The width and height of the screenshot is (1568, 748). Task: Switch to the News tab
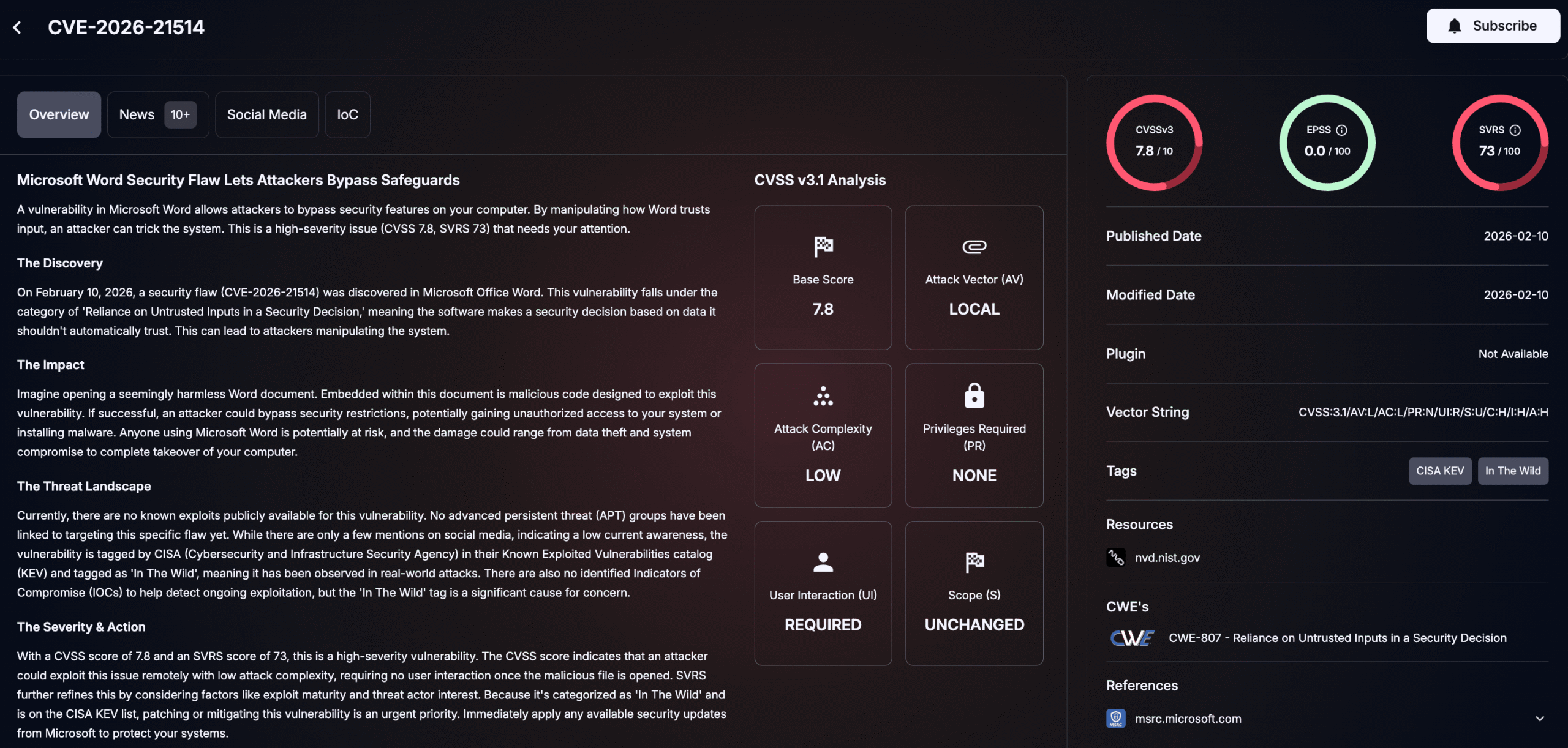(158, 114)
